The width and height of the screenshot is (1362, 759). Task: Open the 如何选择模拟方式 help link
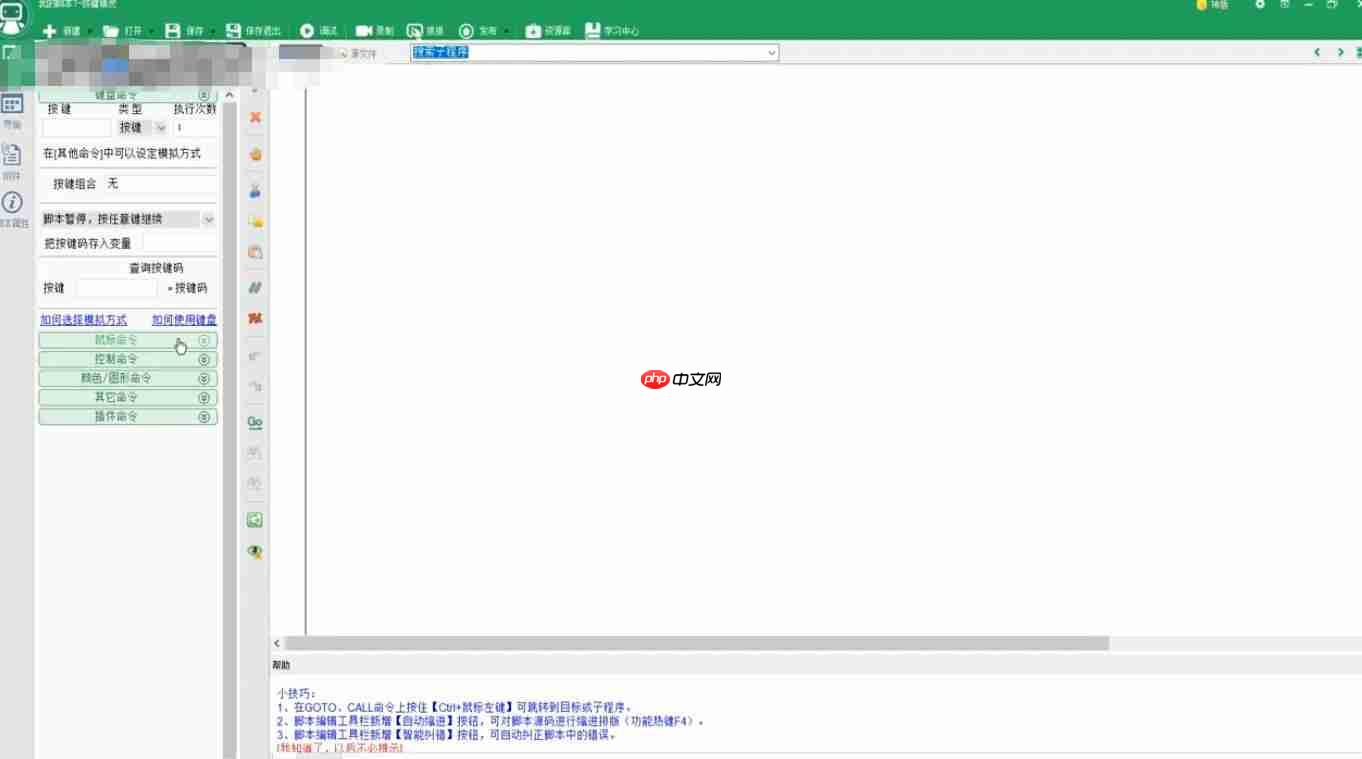point(84,320)
